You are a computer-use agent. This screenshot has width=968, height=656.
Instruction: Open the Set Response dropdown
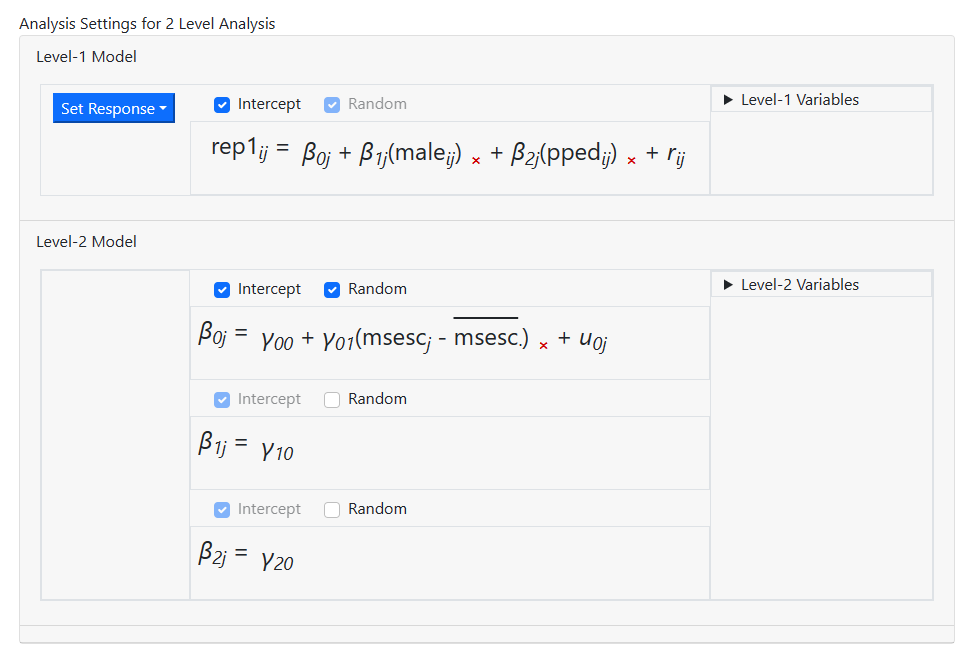113,109
